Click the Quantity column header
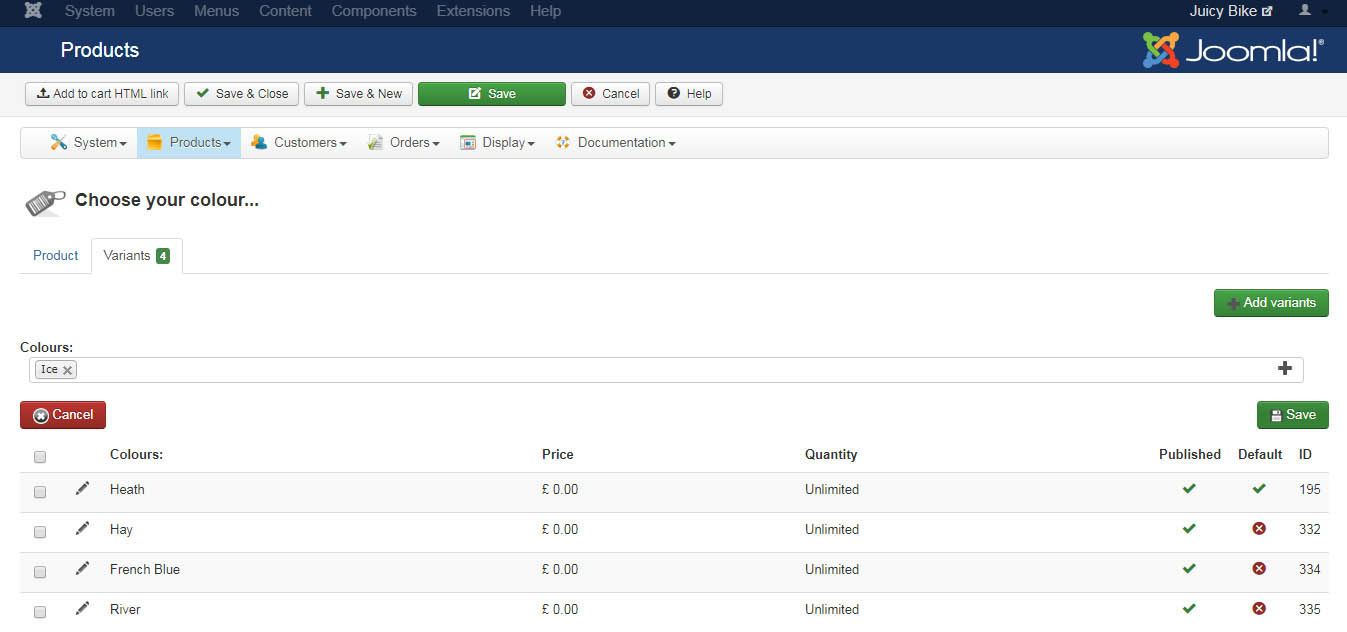This screenshot has width=1347, height=632. click(831, 454)
